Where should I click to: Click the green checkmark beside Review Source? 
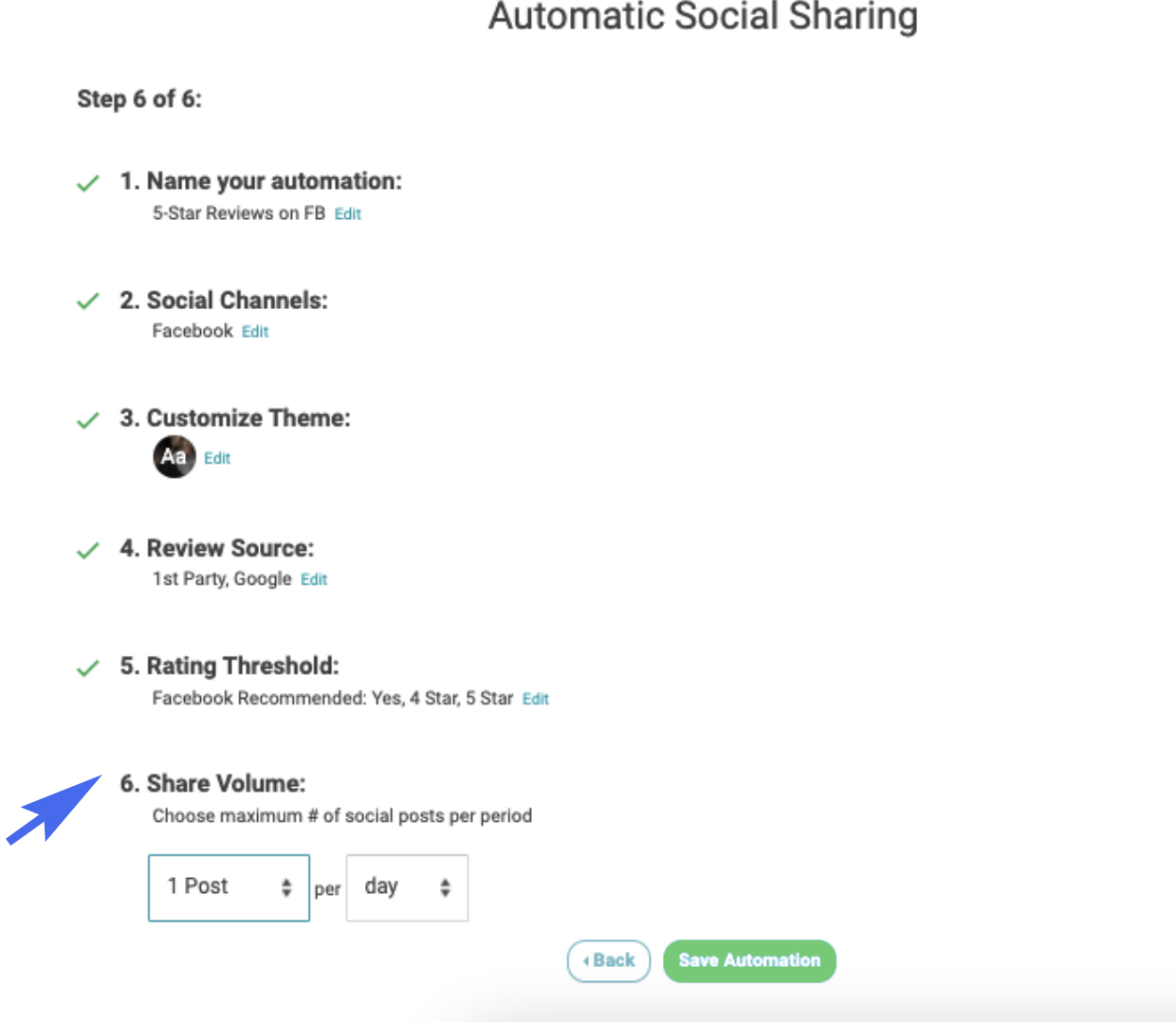[88, 550]
